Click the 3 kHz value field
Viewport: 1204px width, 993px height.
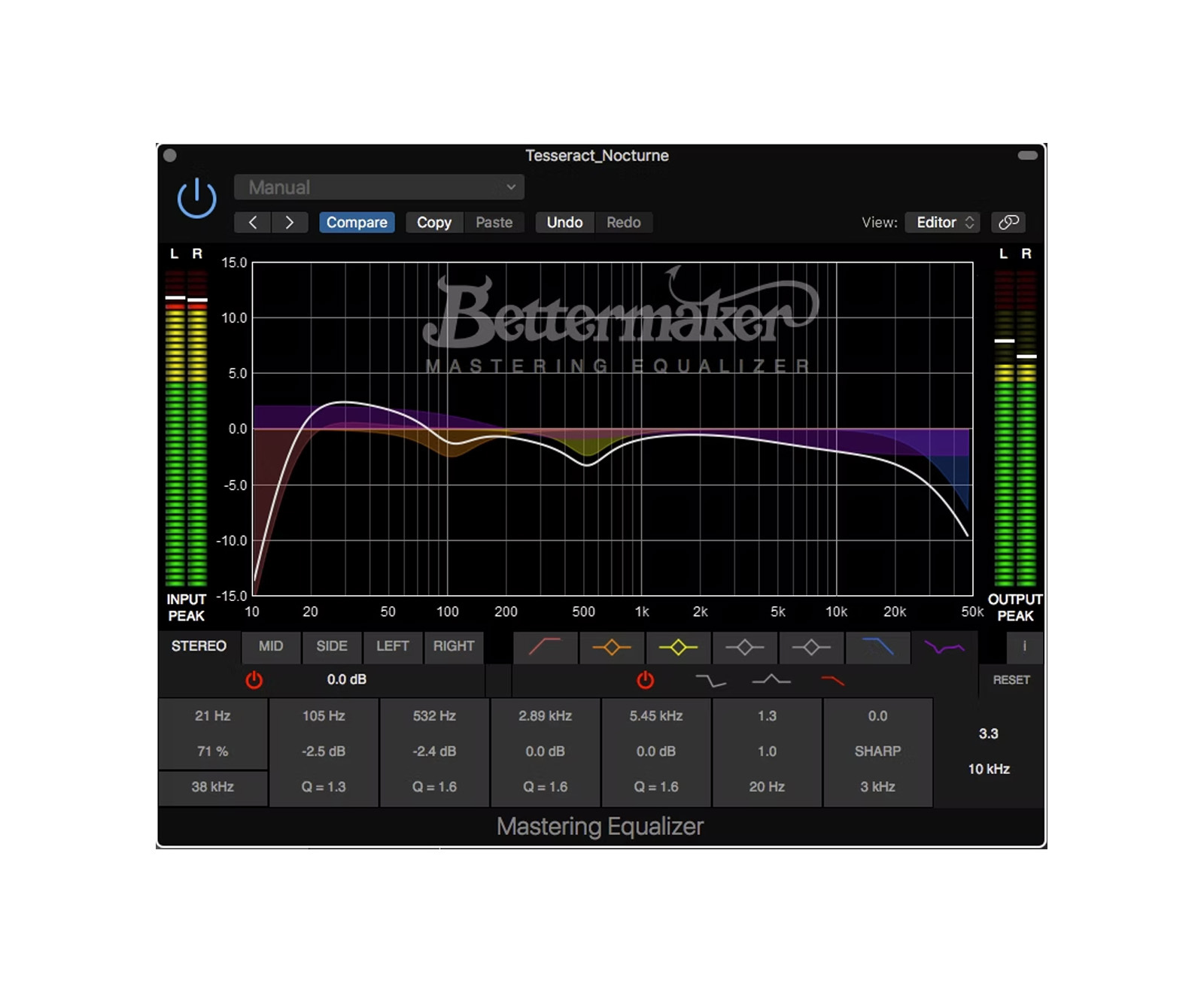[878, 787]
